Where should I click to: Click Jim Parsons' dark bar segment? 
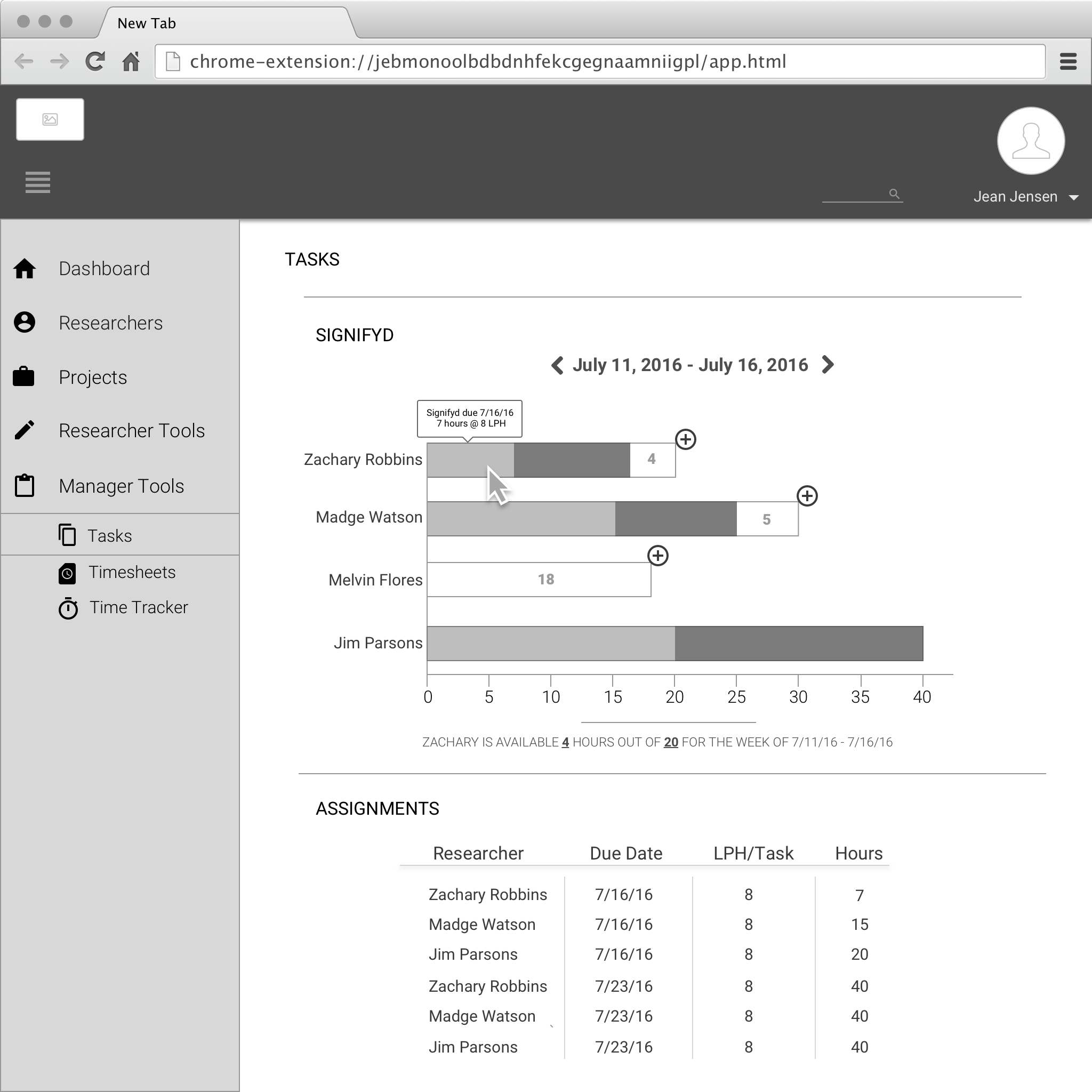tap(798, 643)
